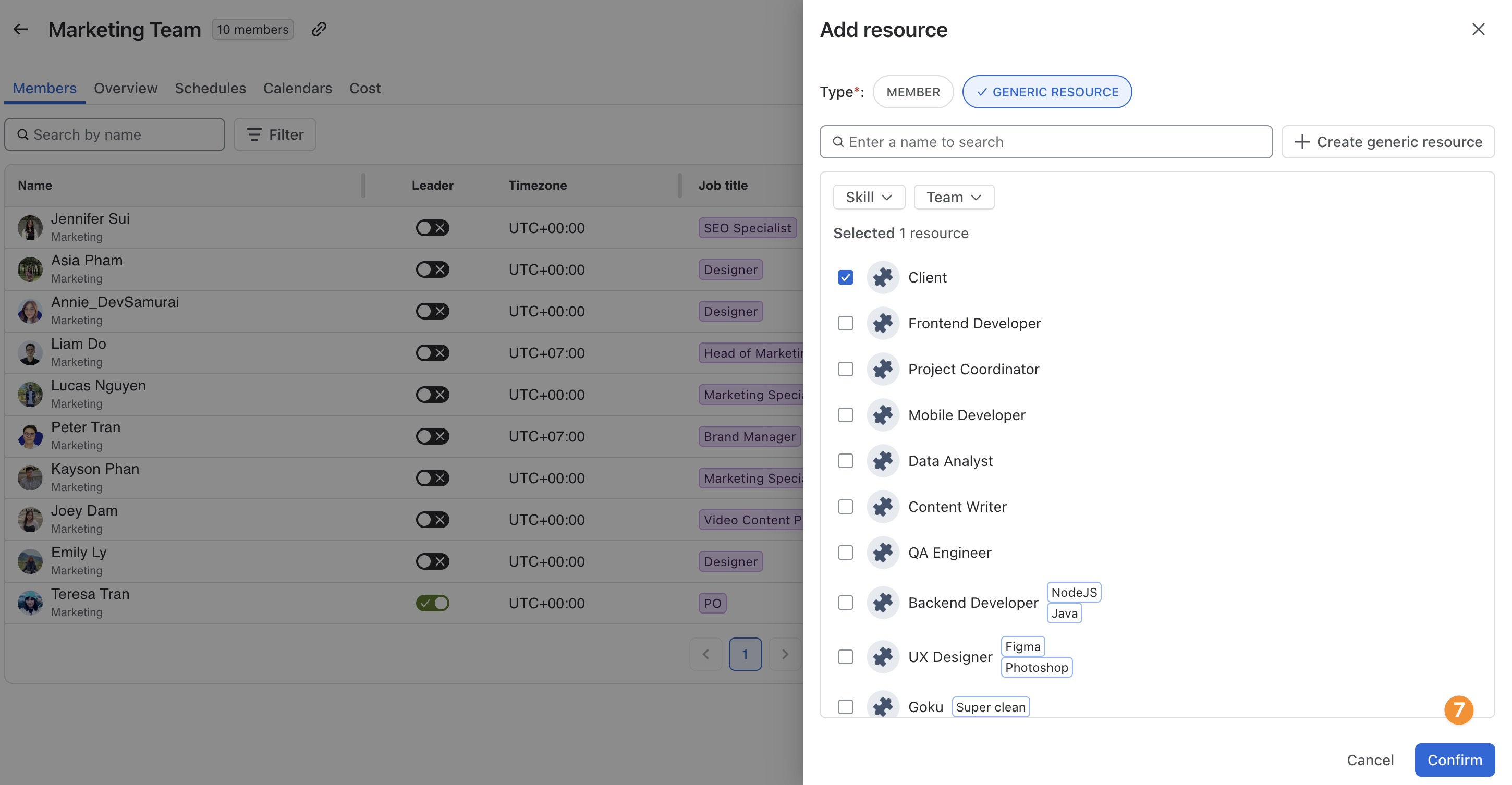Check the Data Analyst checkbox
The image size is (1512, 785).
(x=845, y=461)
